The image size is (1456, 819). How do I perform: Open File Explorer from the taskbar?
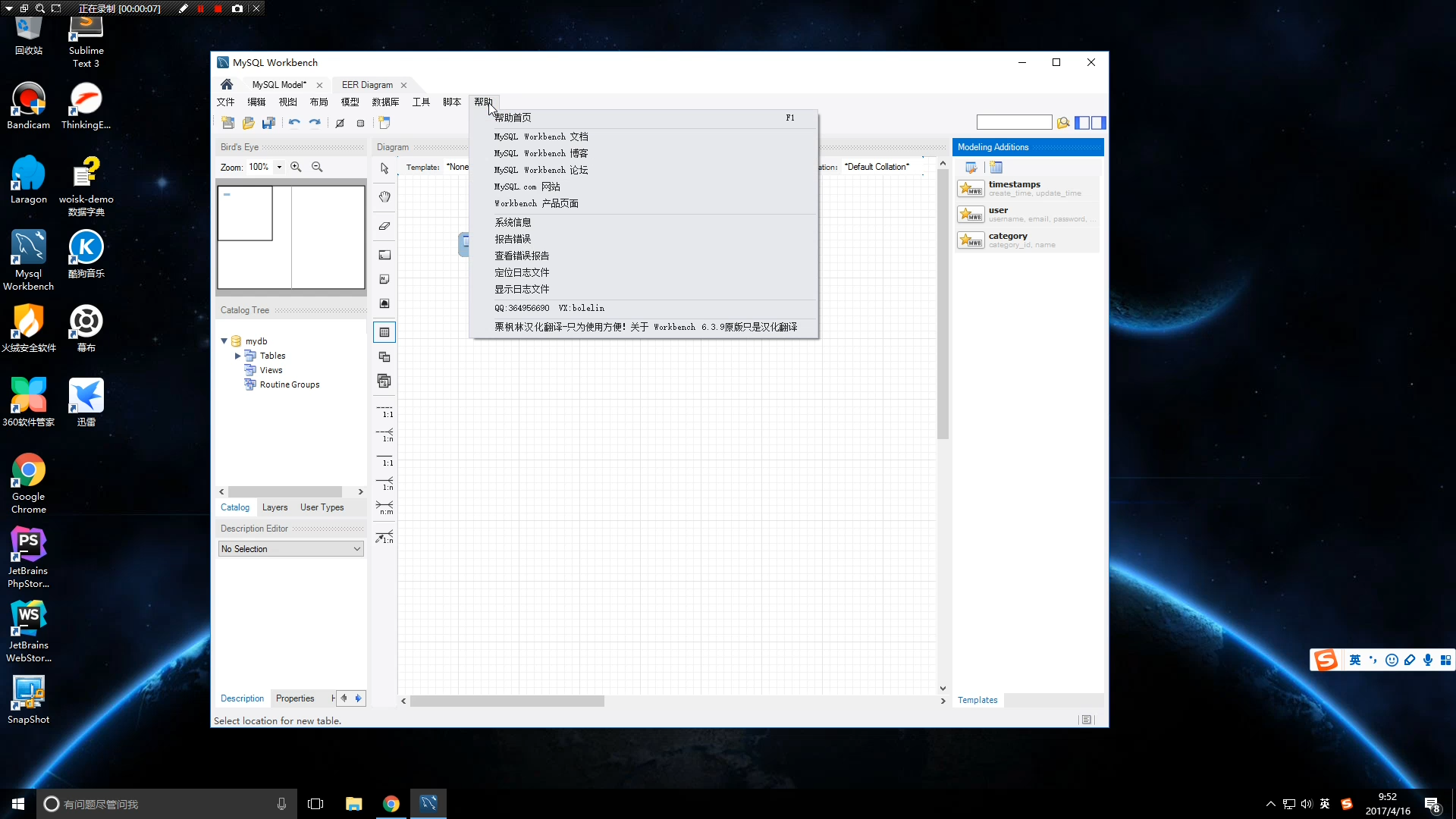[353, 804]
